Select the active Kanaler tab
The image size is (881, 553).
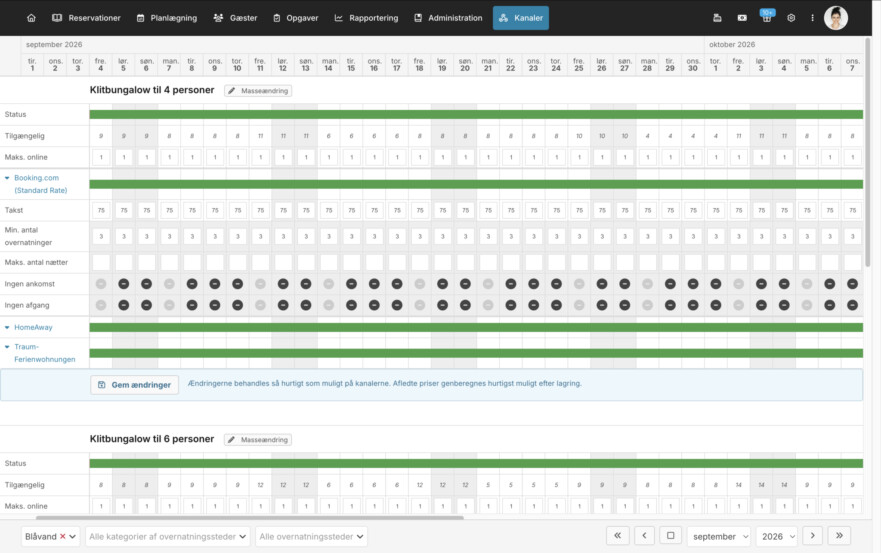click(x=521, y=18)
